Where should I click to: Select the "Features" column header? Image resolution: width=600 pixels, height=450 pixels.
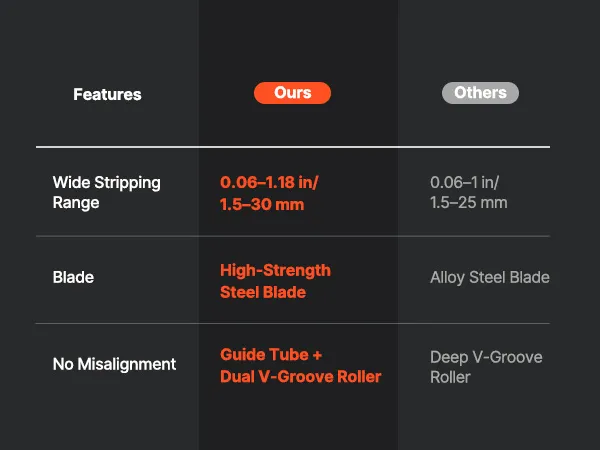pyautogui.click(x=107, y=95)
